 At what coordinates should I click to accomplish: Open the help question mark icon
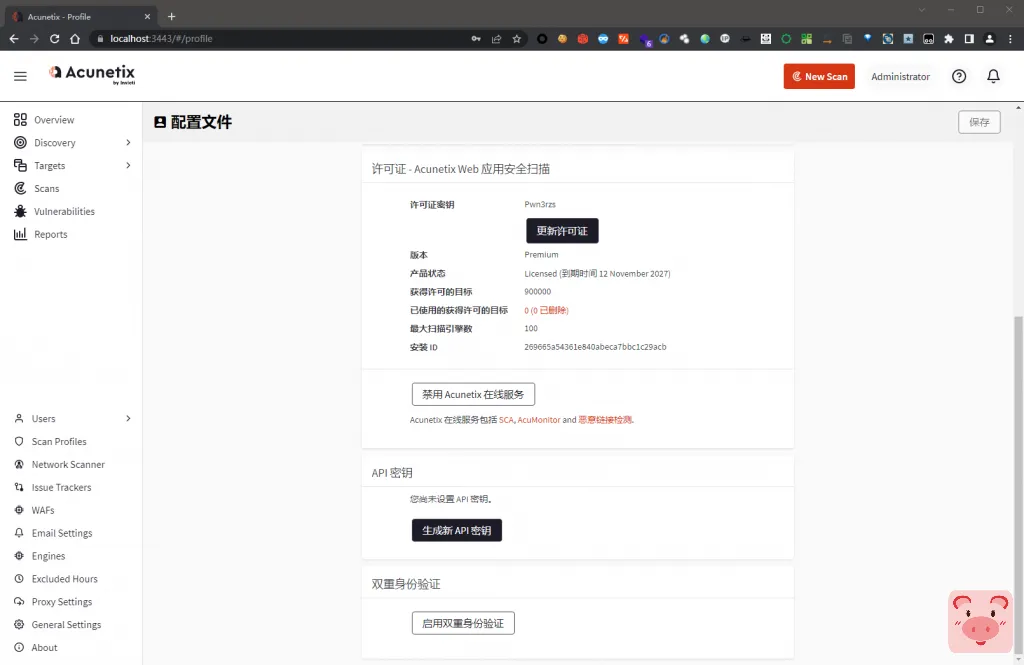click(959, 76)
